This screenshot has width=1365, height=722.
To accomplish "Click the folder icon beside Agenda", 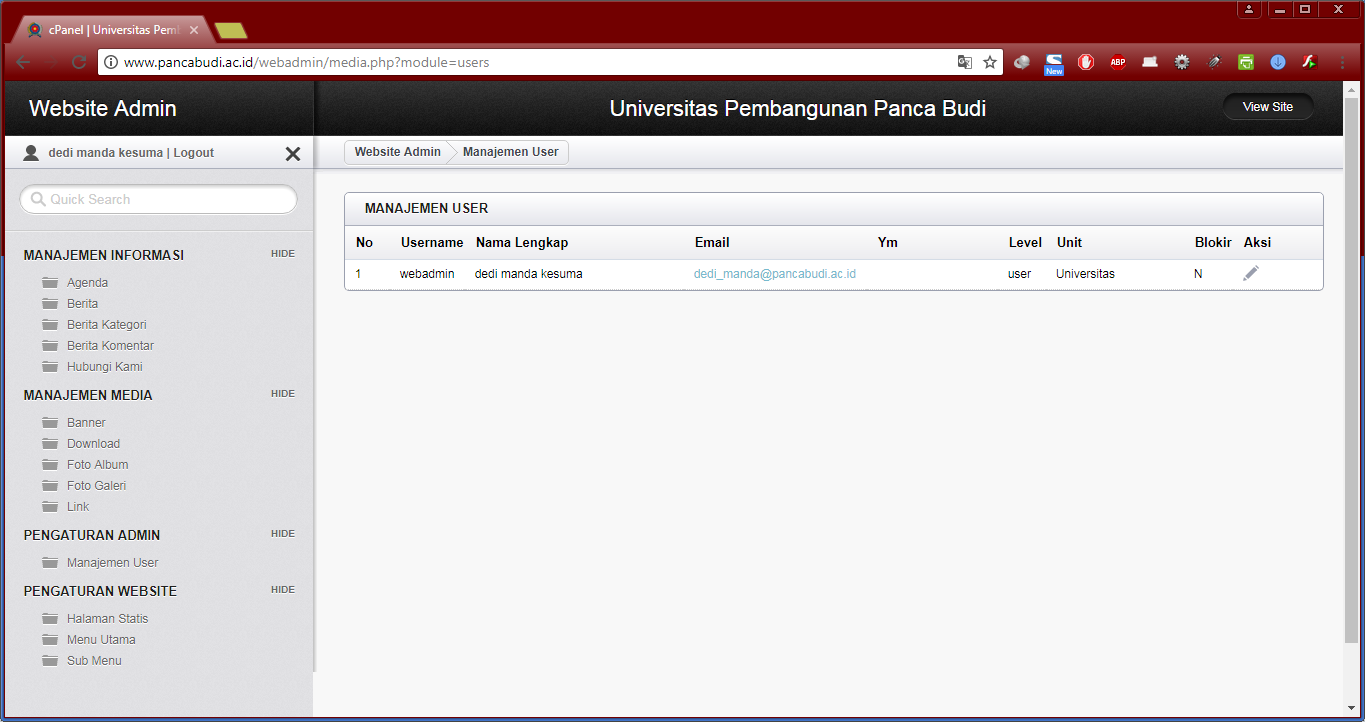I will click(x=50, y=283).
